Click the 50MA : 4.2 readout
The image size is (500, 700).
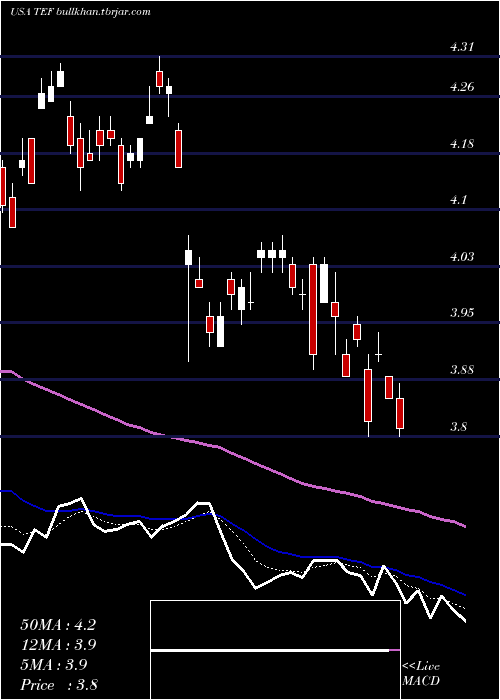[58, 625]
